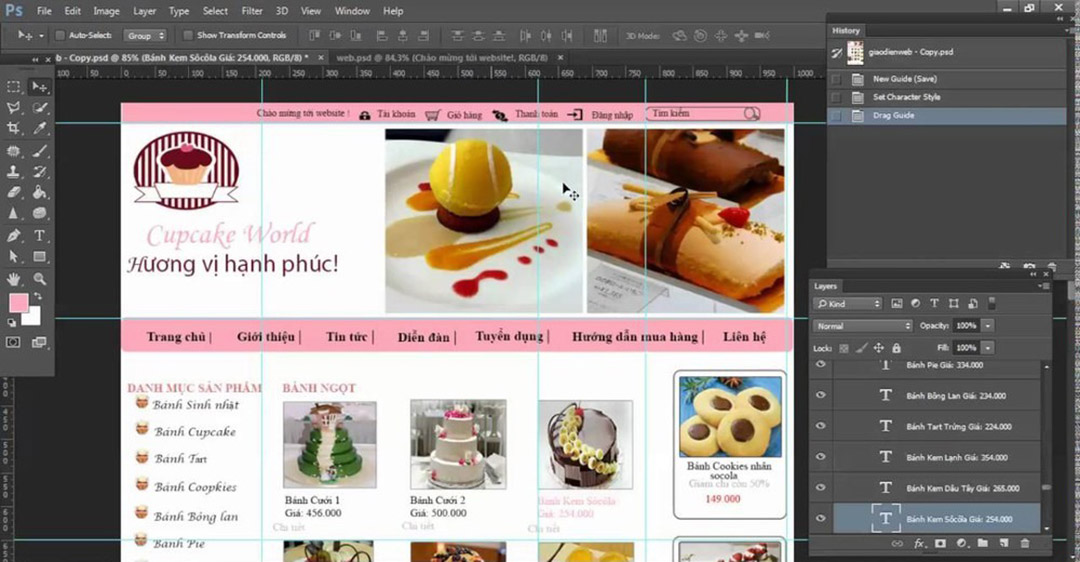This screenshot has height=562, width=1080.
Task: Open the Normal blending mode dropdown
Action: (x=863, y=326)
